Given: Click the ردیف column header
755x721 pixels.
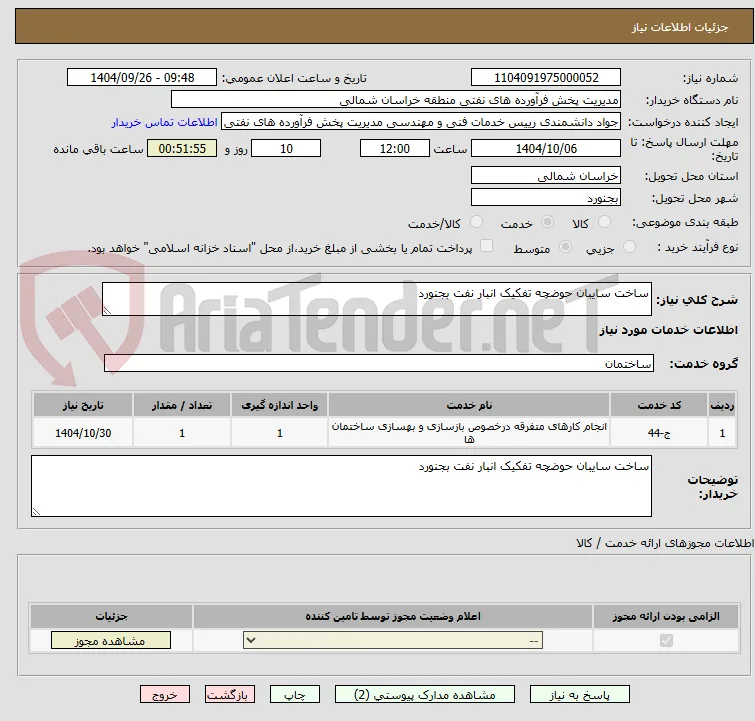Looking at the screenshot, I should pyautogui.click(x=722, y=405).
